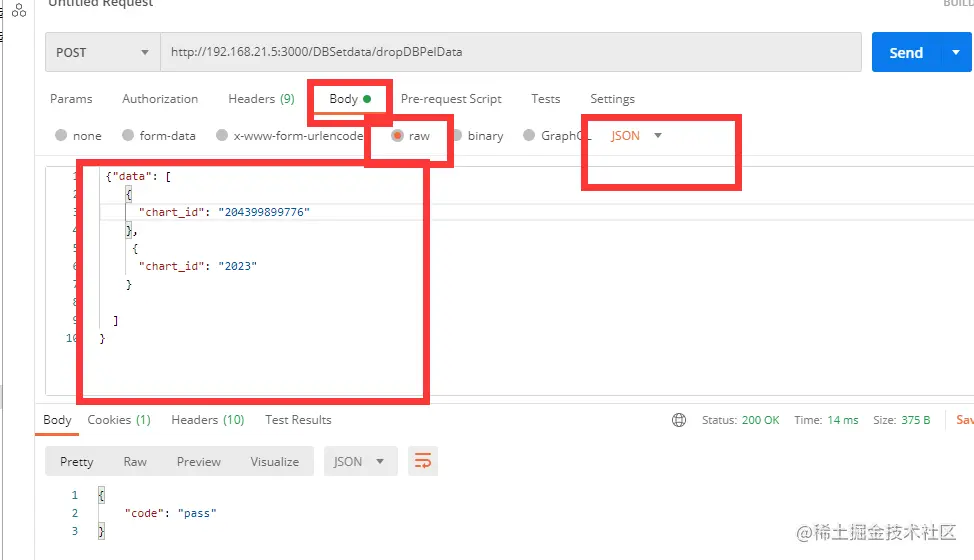Switch to the Tests tab
Image resolution: width=974 pixels, height=560 pixels.
click(545, 99)
